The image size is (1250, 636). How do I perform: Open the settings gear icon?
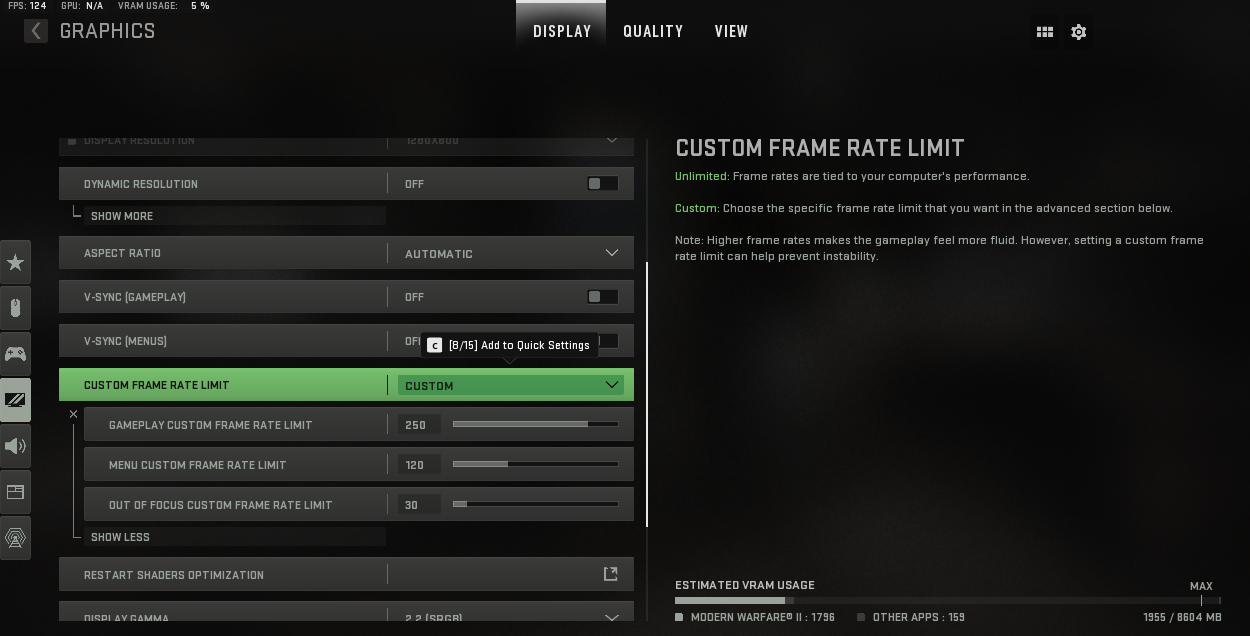tap(1078, 32)
